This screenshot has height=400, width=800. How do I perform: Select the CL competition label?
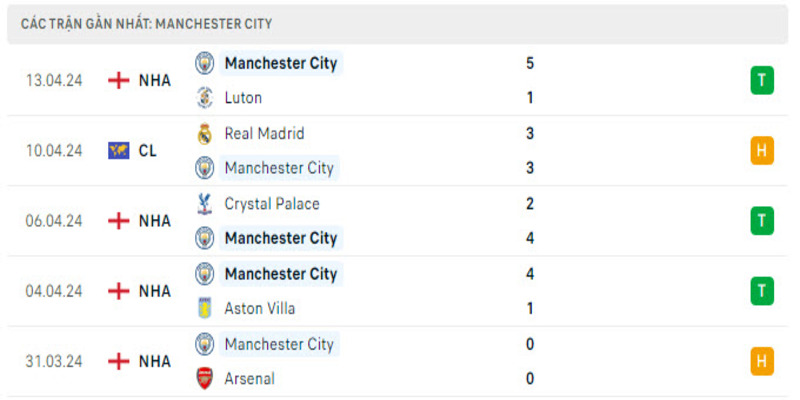point(148,151)
